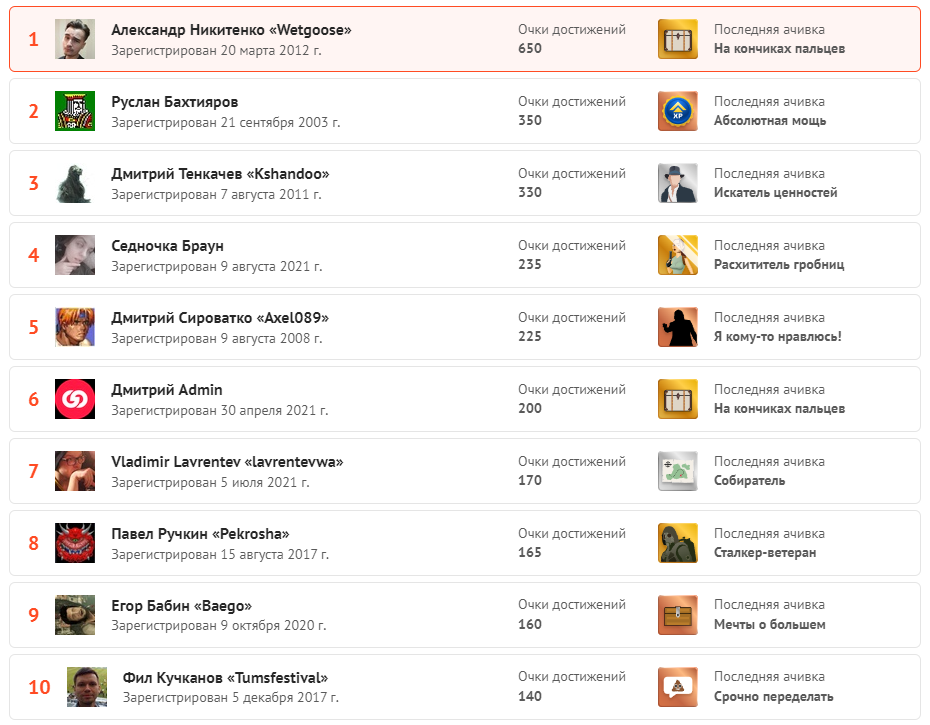Image resolution: width=930 pixels, height=725 pixels.
Task: Select text Зарегистрирован 21 сентября 2003 г.
Action: click(226, 123)
